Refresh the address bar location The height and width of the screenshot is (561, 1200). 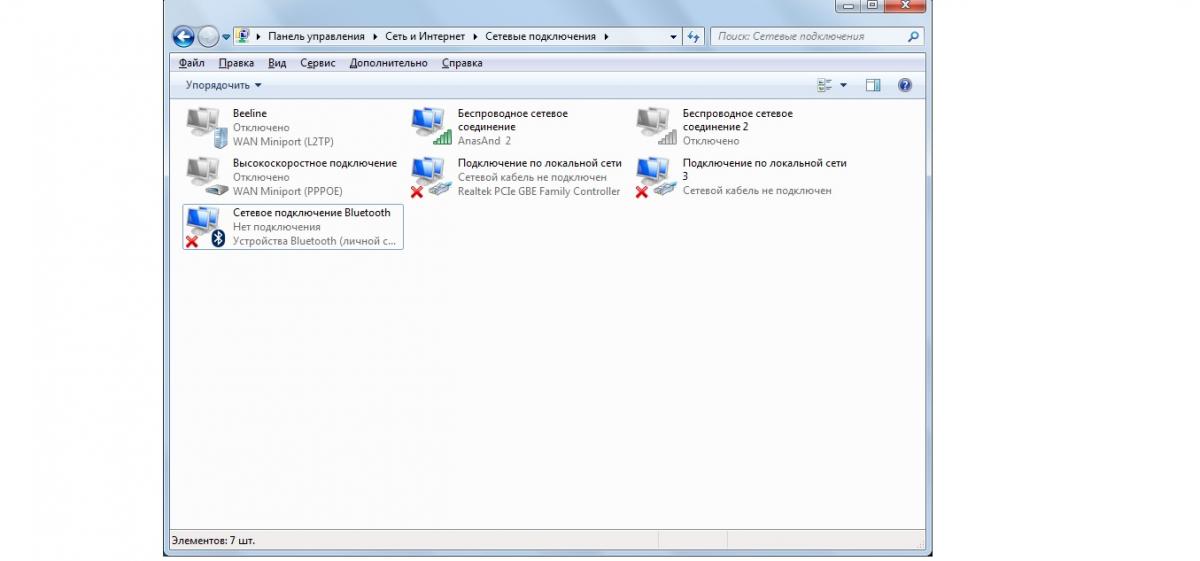[x=694, y=37]
